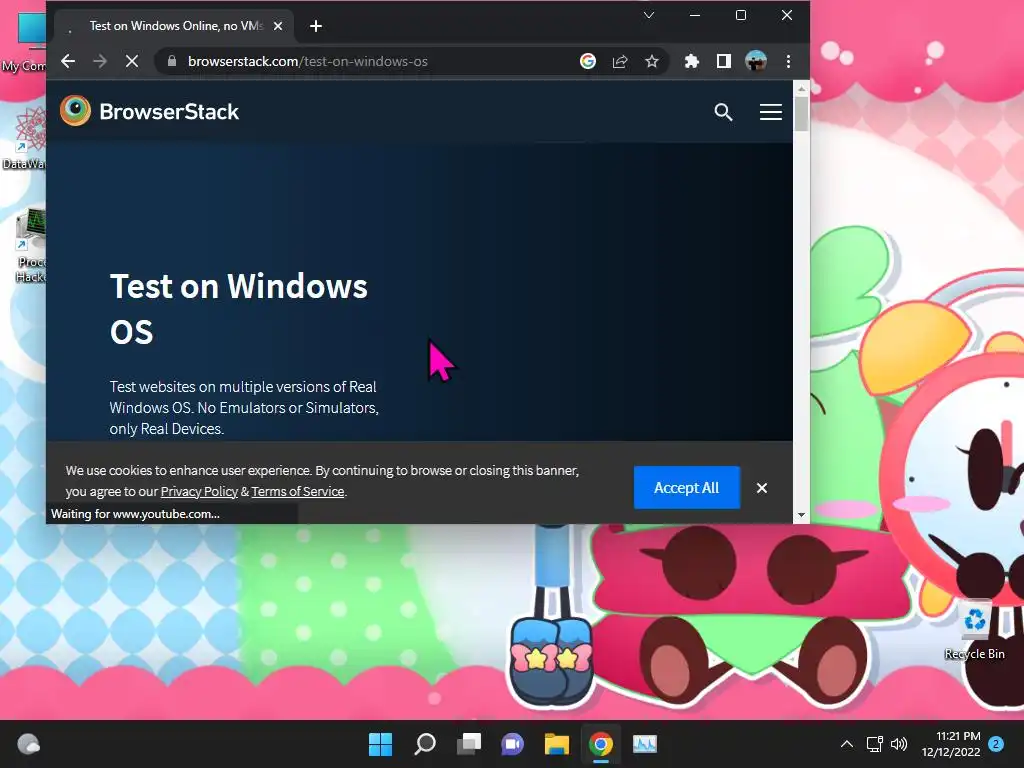The image size is (1024, 768).
Task: Open Chrome three-dot menu
Action: coord(788,61)
